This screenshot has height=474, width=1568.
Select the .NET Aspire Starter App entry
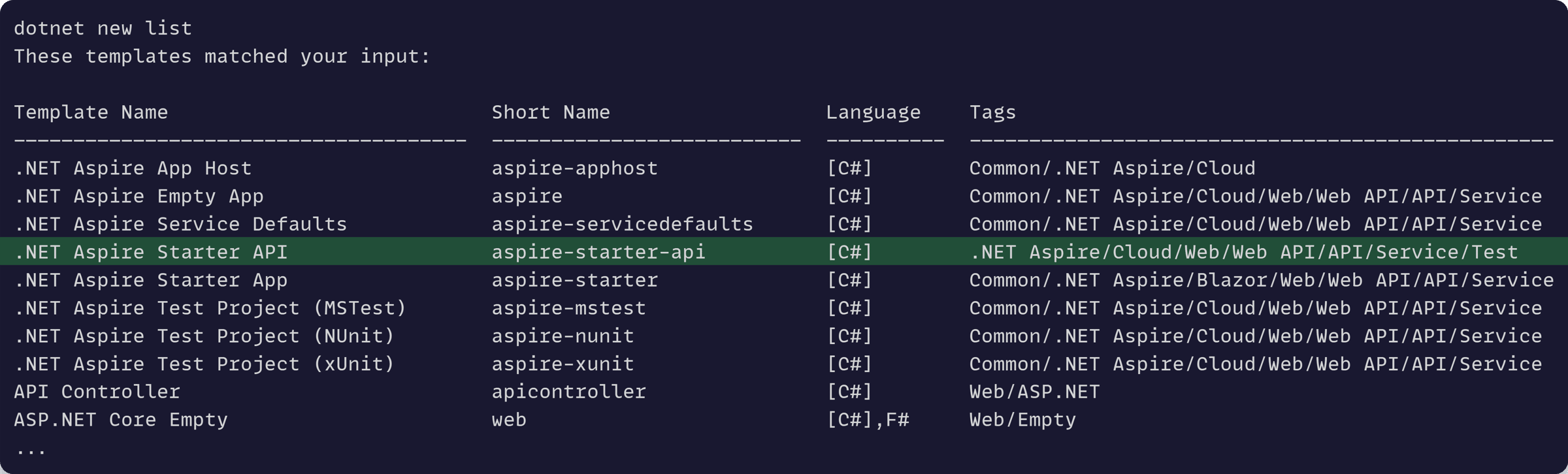[x=150, y=281]
